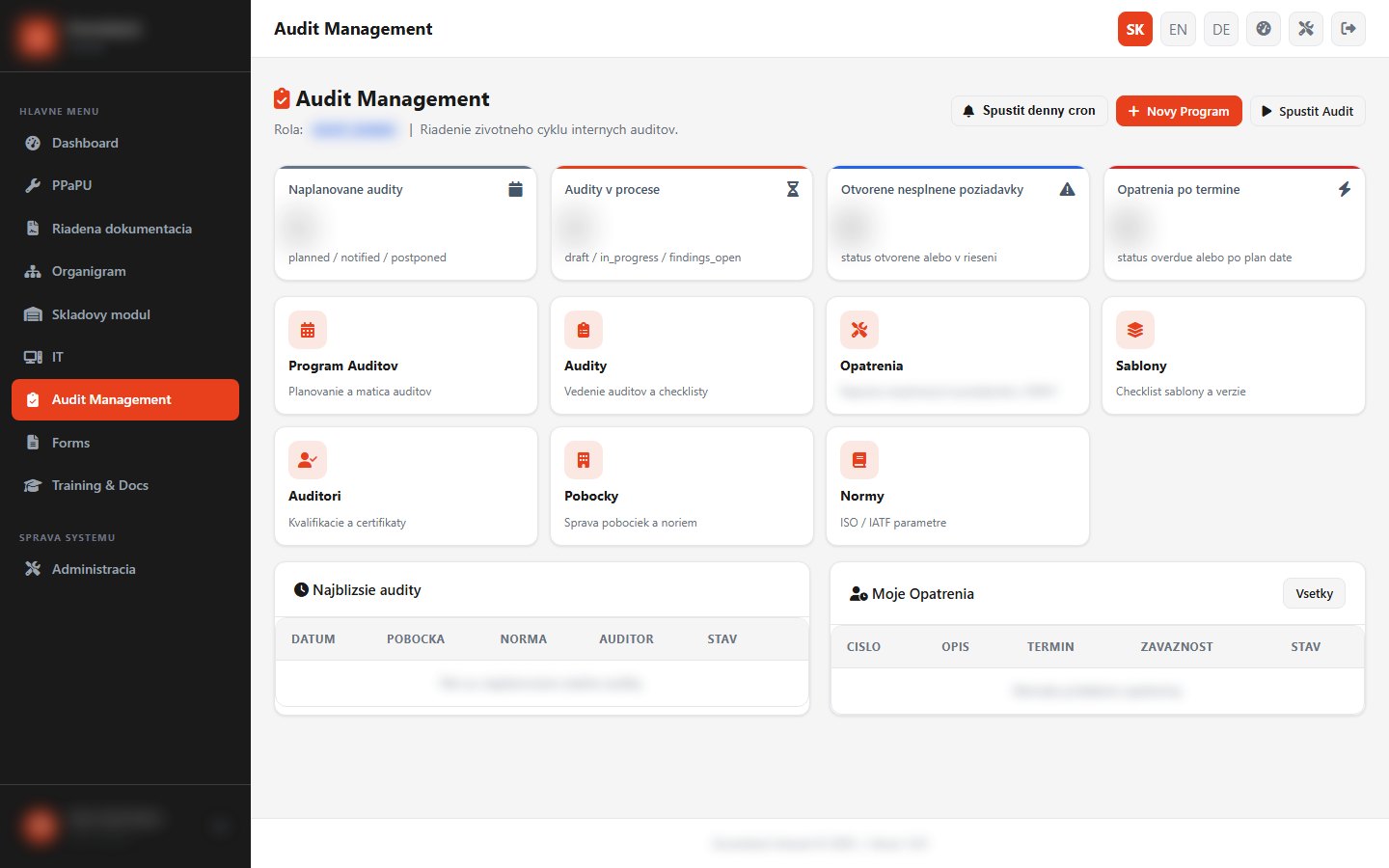This screenshot has width=1389, height=868.
Task: Go to Riadena dokumentacia
Action: coord(125,229)
